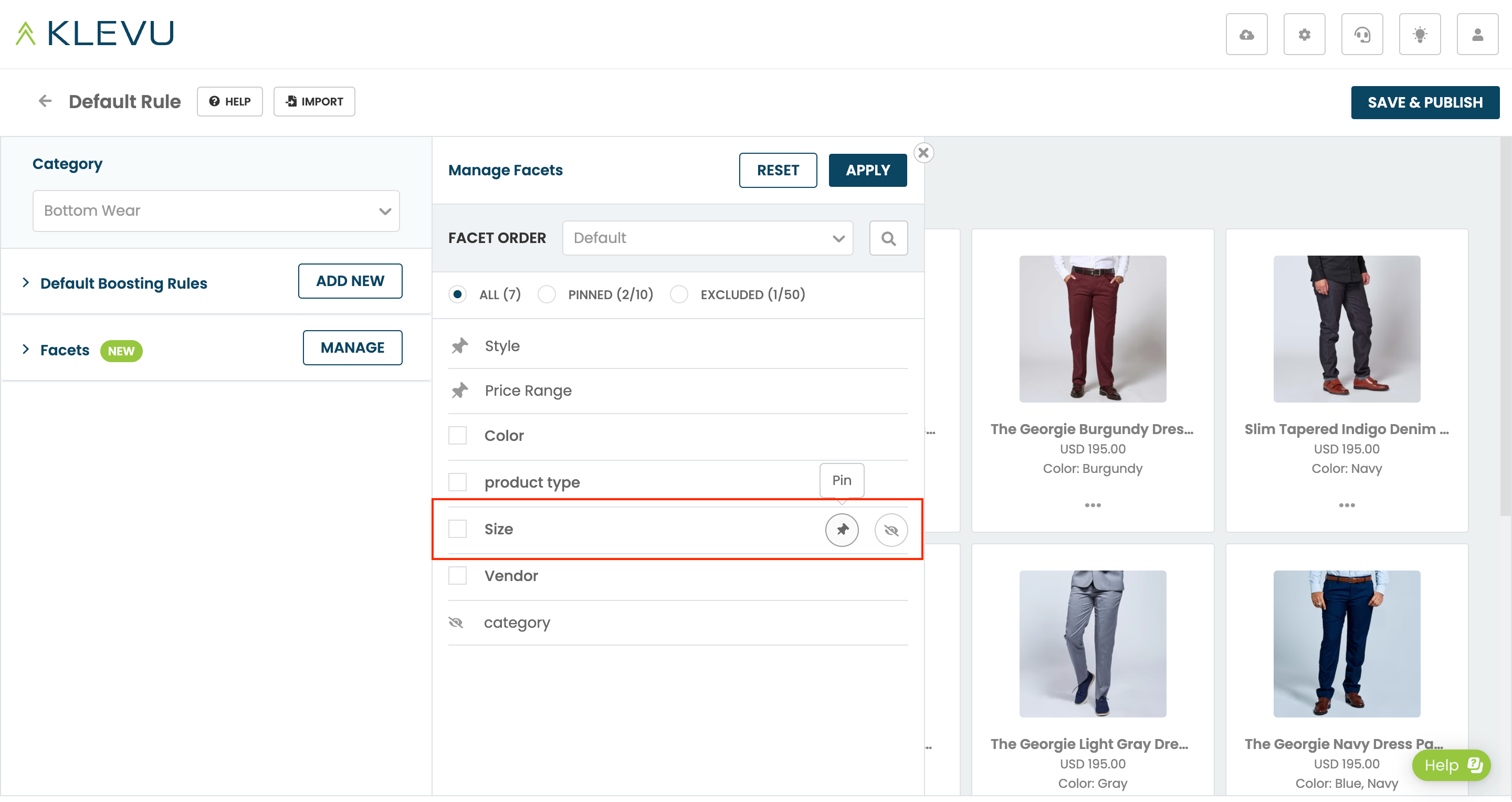
Task: Close the Manage Facets panel
Action: pos(923,153)
